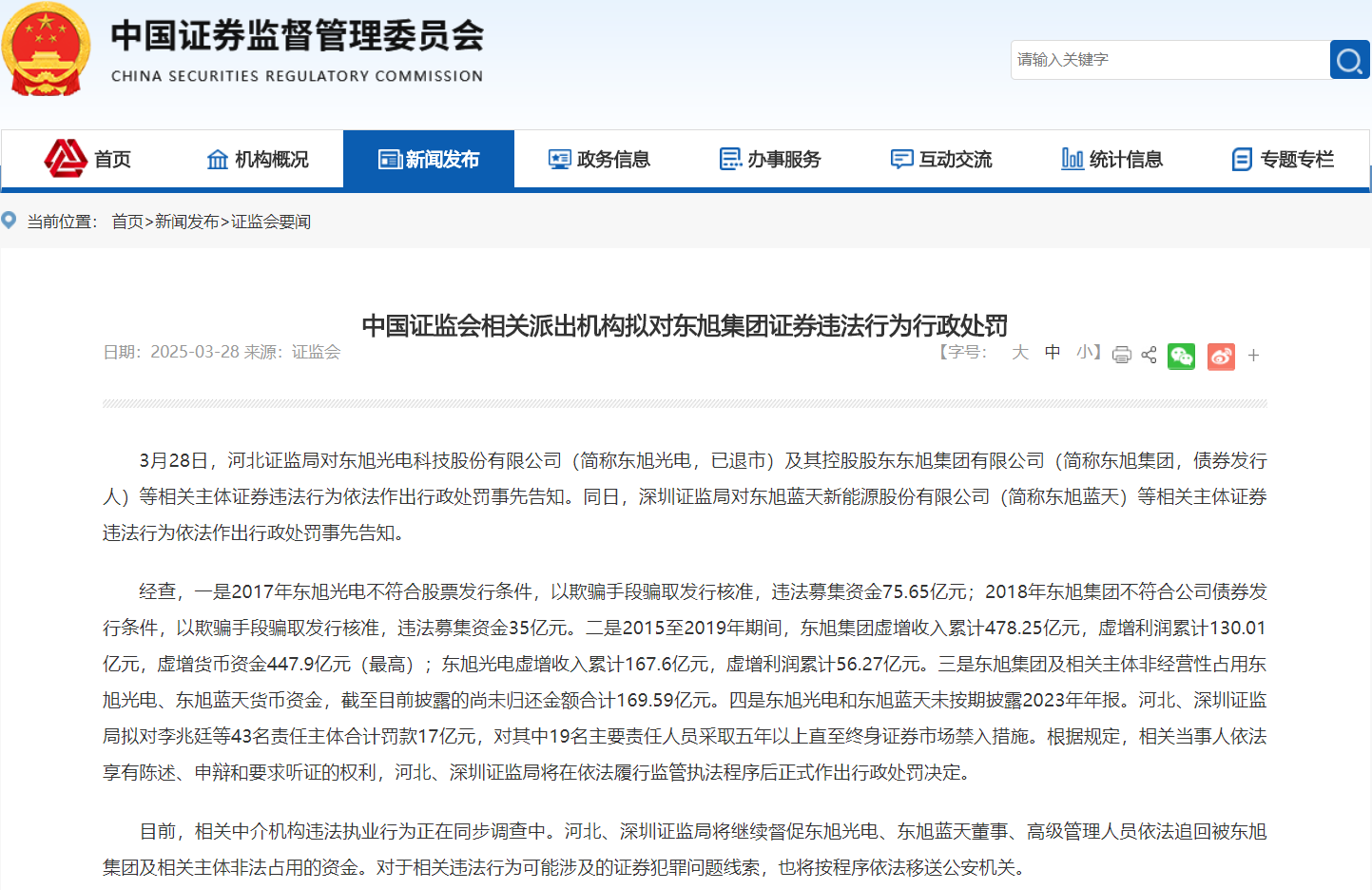Image resolution: width=1372 pixels, height=890 pixels.
Task: Click the location pin icon in the breadcrumb
Action: tap(9, 221)
